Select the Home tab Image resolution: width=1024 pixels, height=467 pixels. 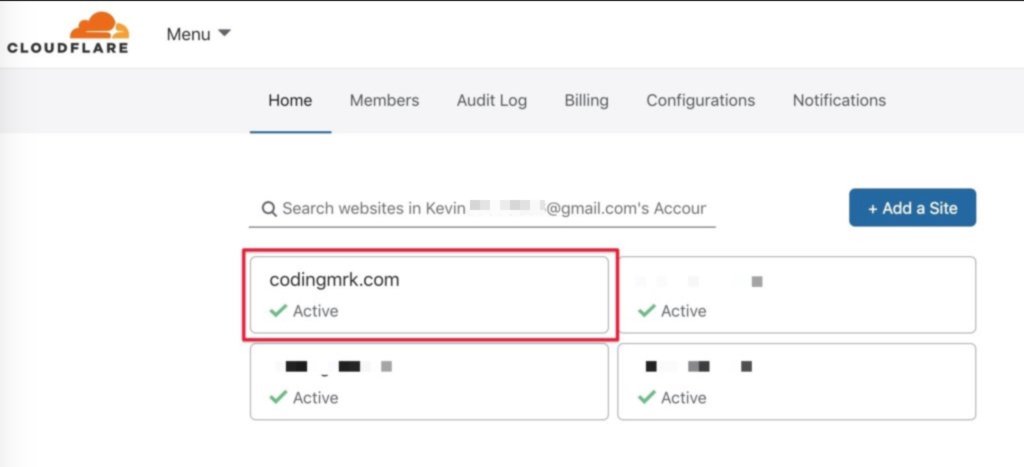pos(290,101)
